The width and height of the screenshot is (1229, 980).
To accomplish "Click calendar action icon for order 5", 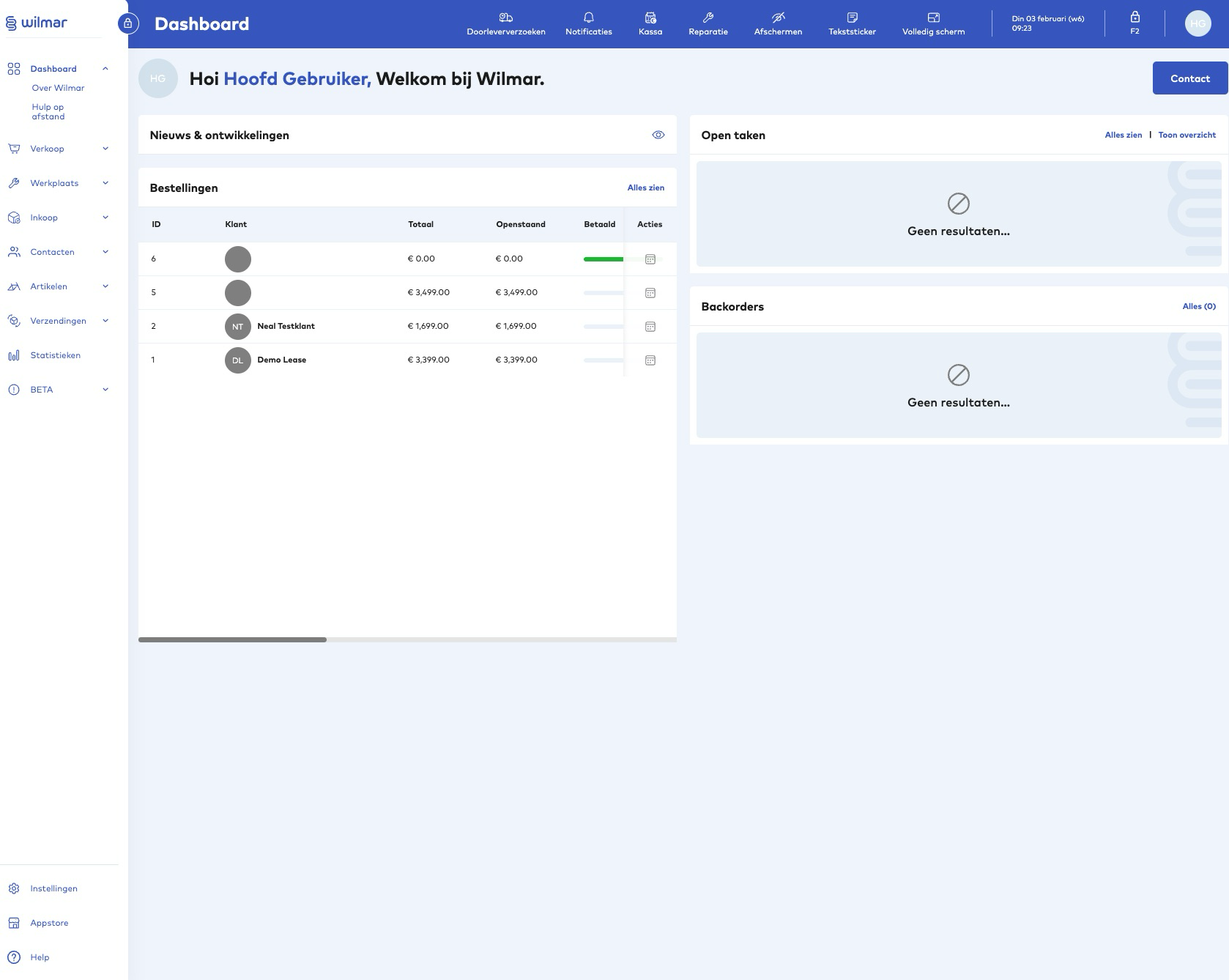I will 650,293.
